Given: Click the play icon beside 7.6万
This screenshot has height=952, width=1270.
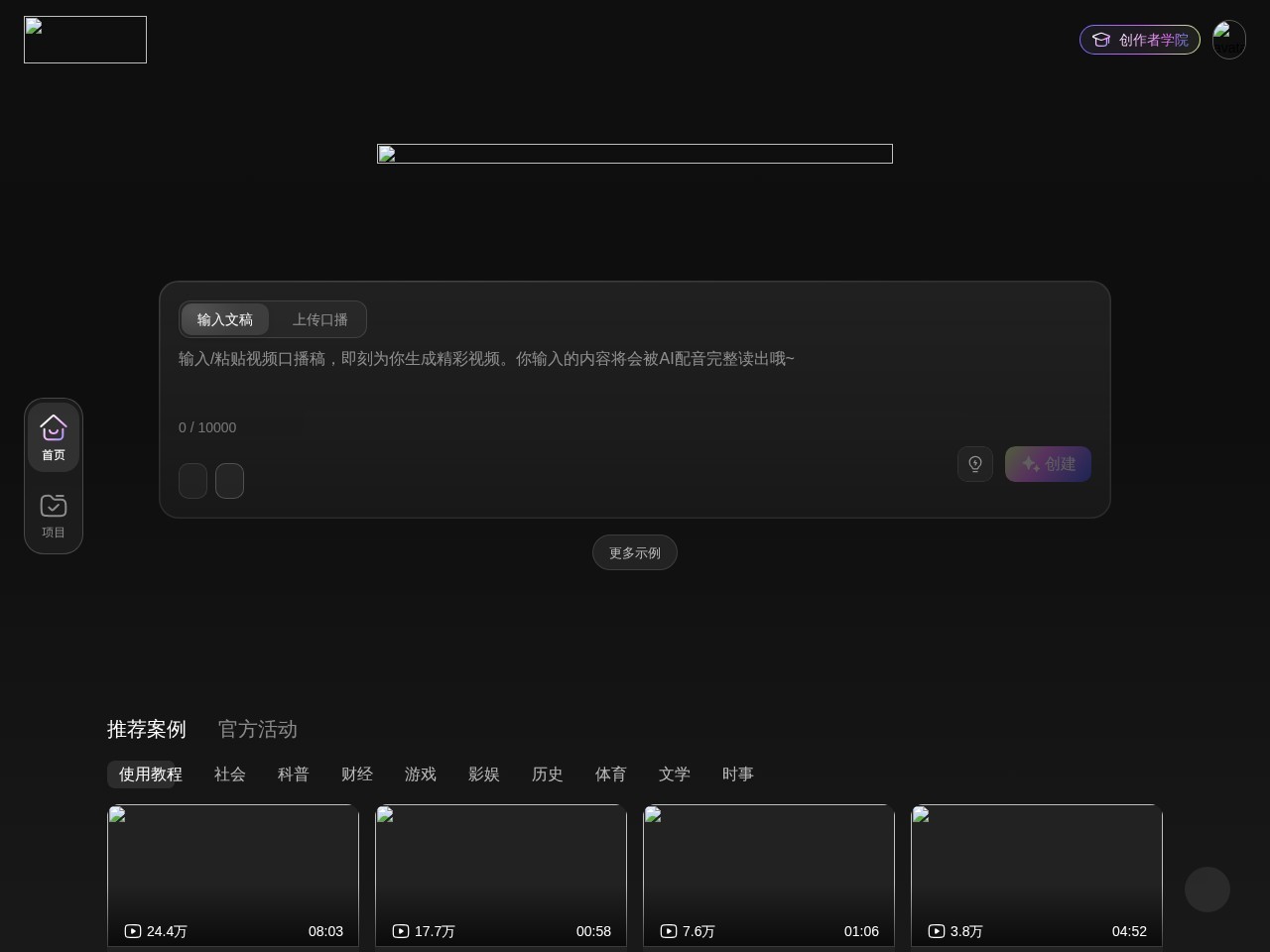Looking at the screenshot, I should (669, 931).
